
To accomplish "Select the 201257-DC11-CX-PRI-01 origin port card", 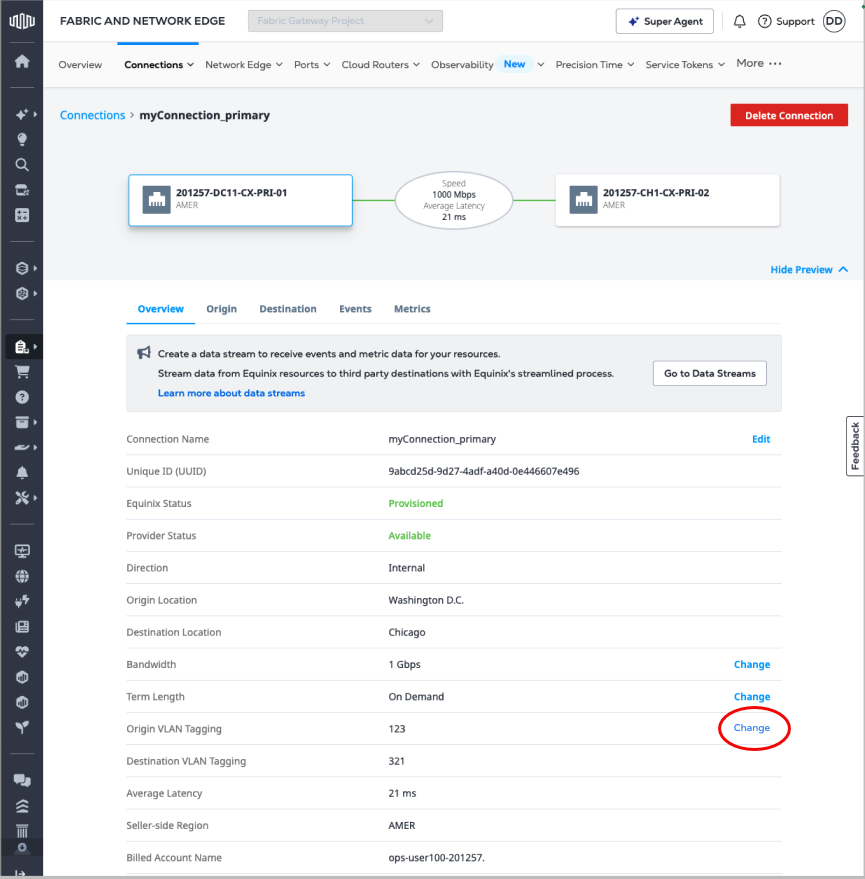I will 240,200.
